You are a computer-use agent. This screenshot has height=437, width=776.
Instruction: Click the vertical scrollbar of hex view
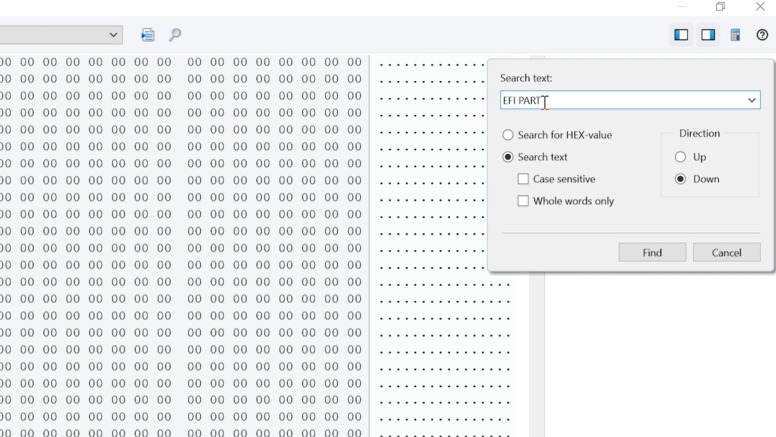point(537,354)
